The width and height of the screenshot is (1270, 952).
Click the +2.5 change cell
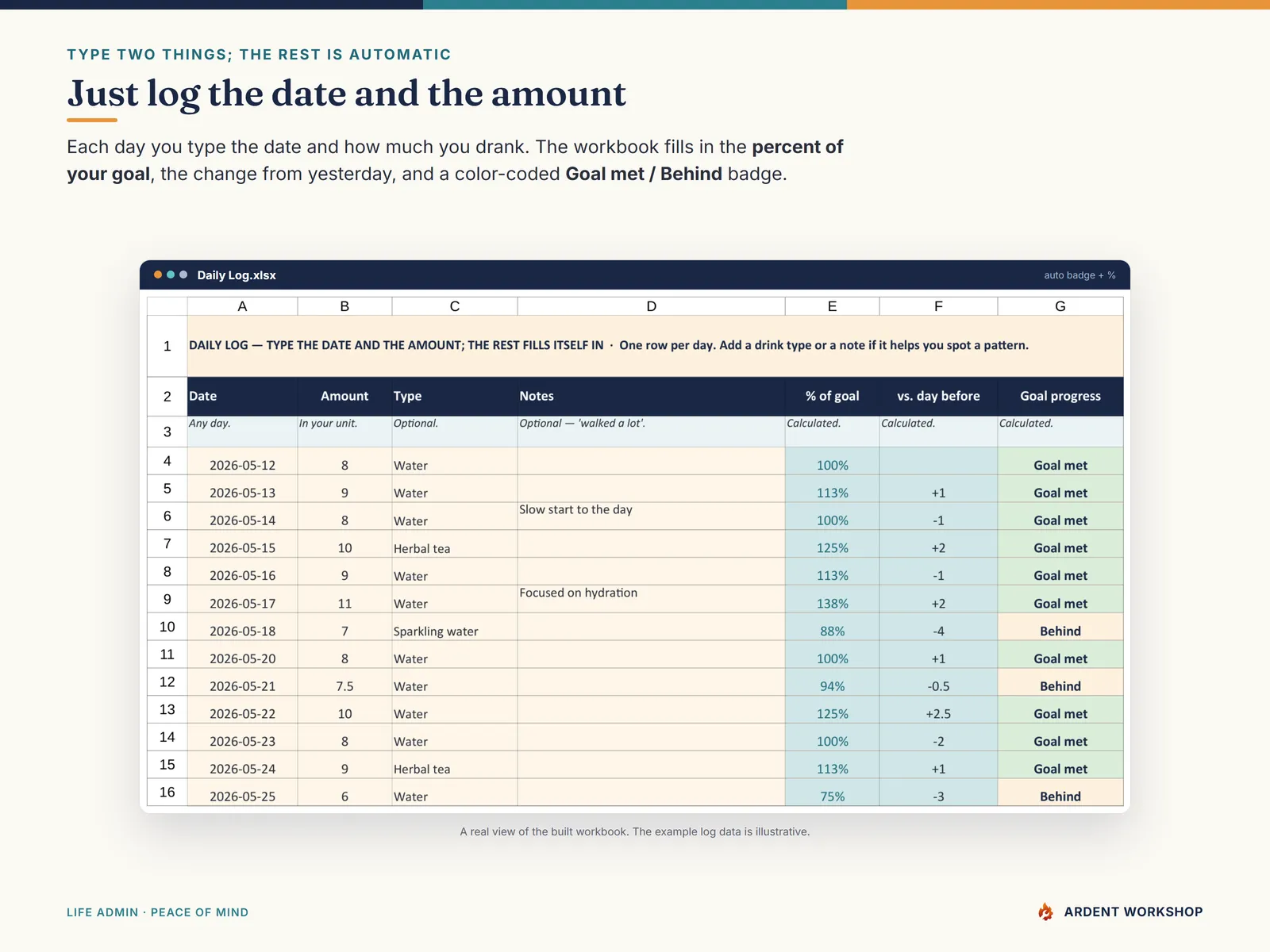pyautogui.click(x=938, y=709)
